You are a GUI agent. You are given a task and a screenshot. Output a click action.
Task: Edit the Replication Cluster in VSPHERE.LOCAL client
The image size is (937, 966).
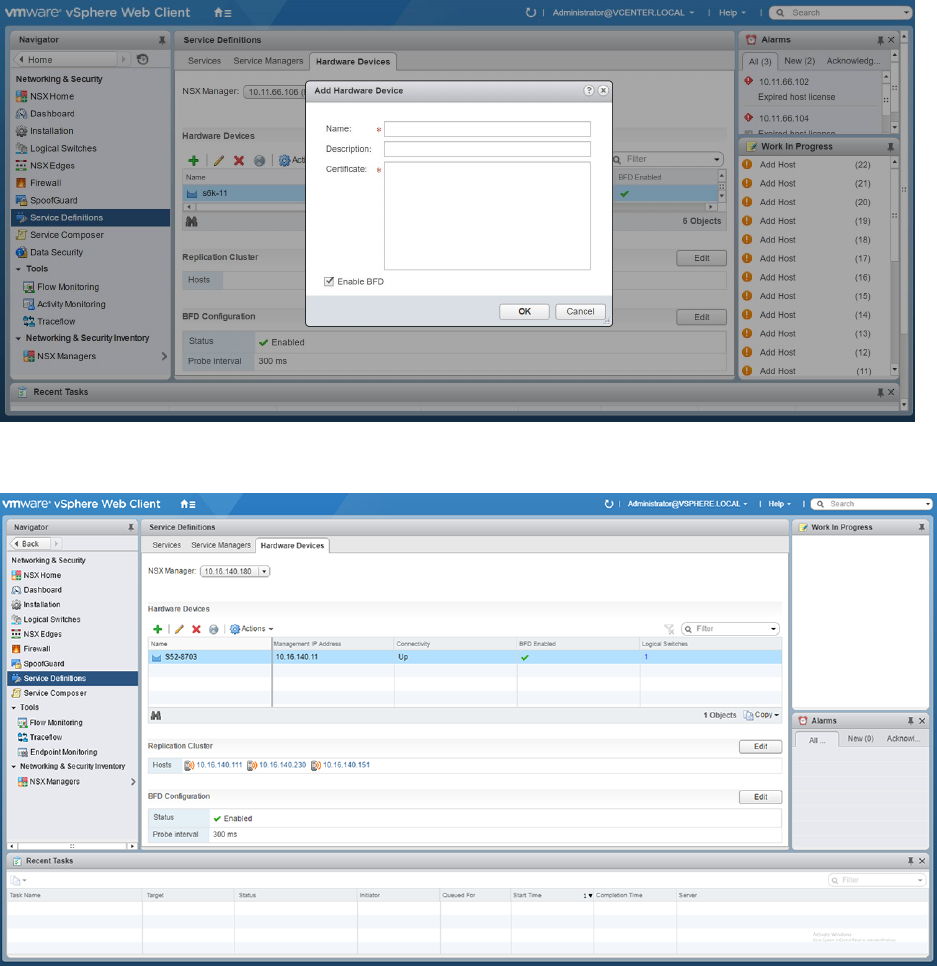(760, 747)
